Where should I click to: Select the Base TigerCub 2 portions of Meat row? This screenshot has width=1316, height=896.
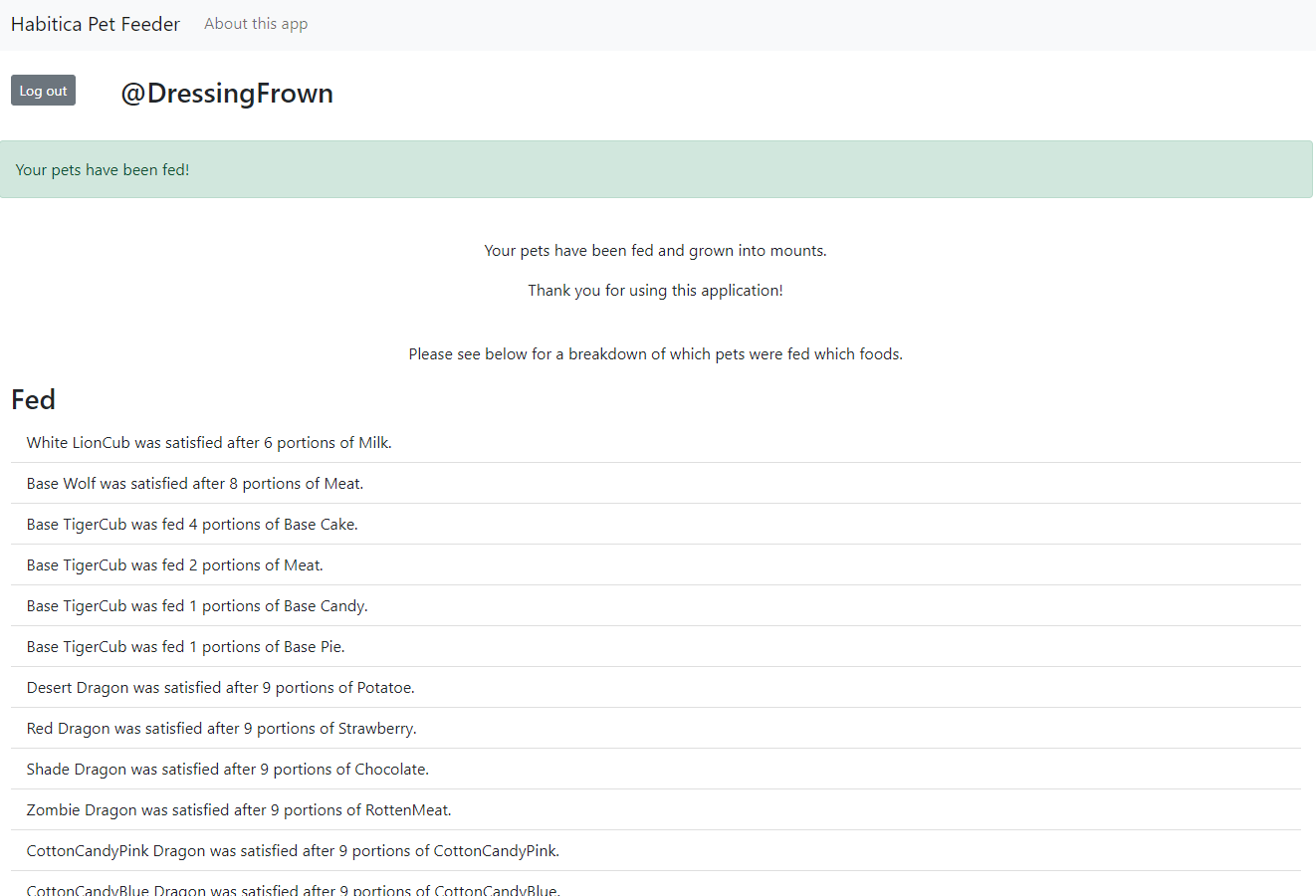click(x=655, y=565)
